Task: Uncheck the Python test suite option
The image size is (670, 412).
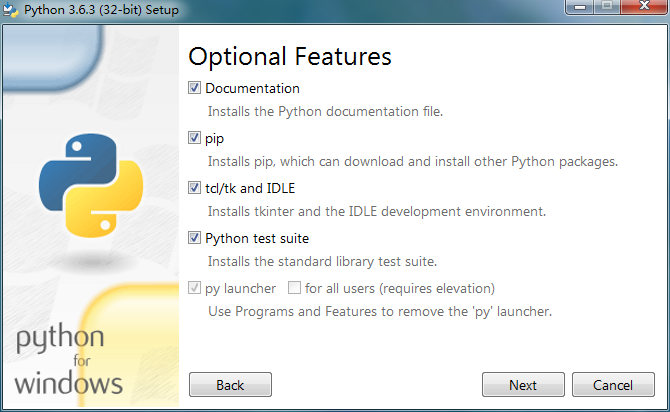Action: pyautogui.click(x=194, y=238)
